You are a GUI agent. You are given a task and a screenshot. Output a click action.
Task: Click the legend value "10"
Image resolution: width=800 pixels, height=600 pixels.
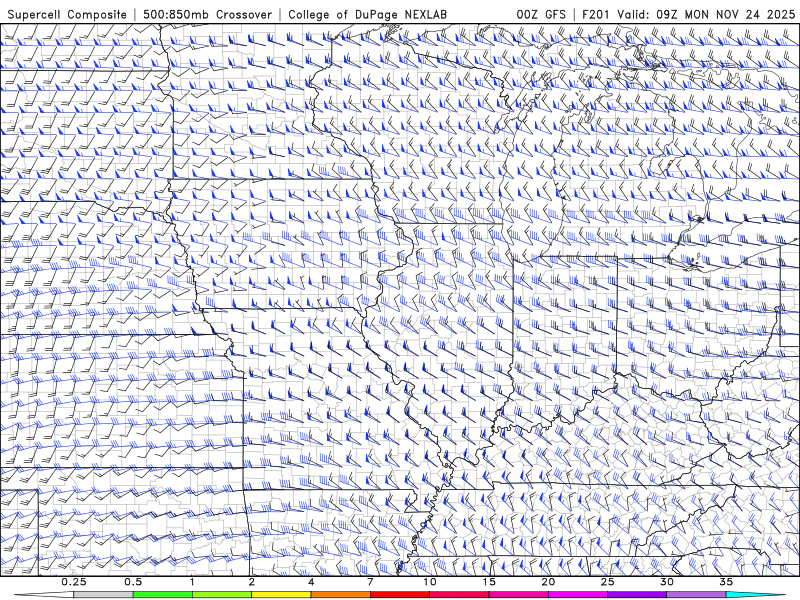tap(430, 582)
